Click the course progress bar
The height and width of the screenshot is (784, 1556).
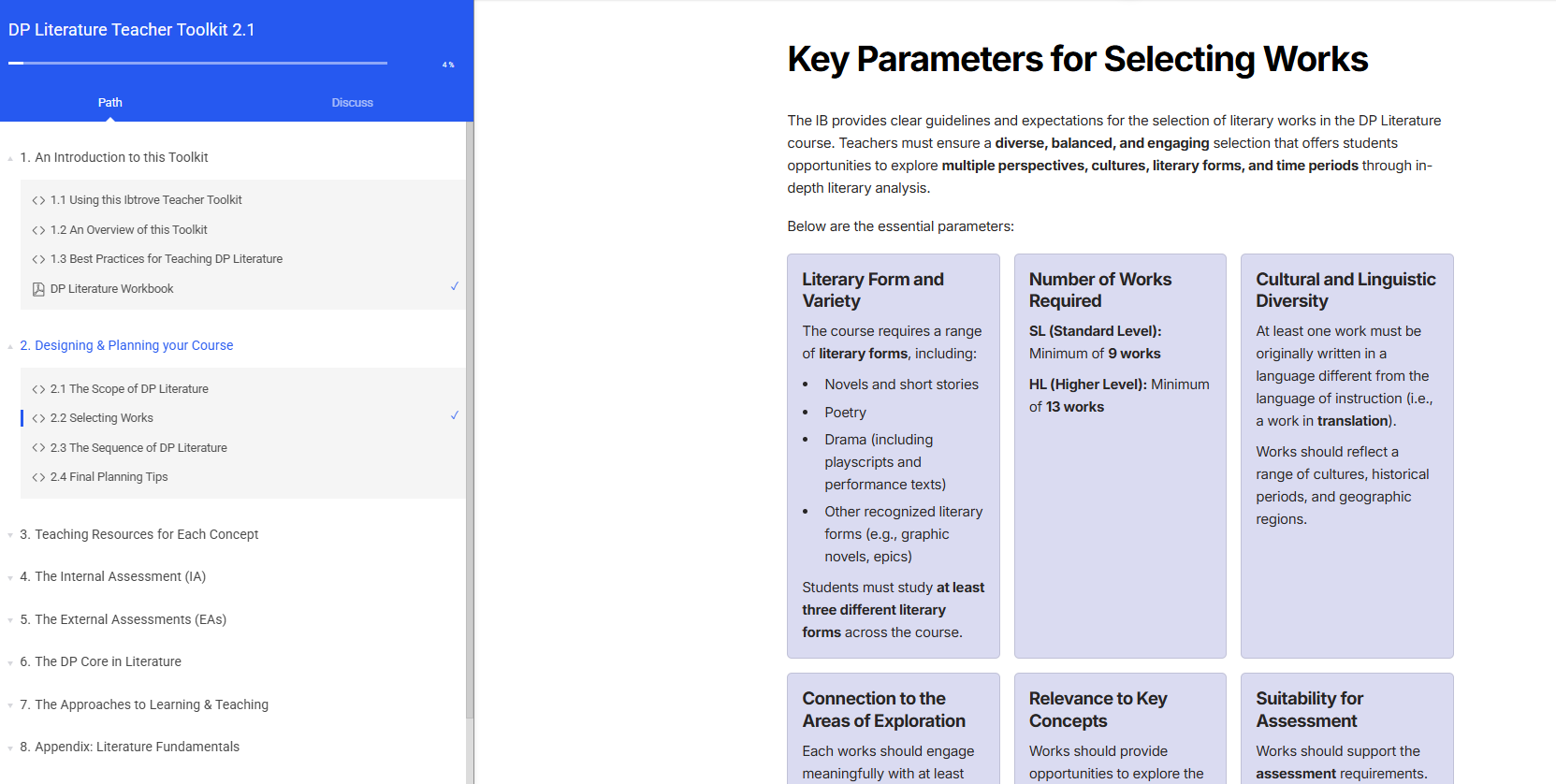(x=197, y=64)
